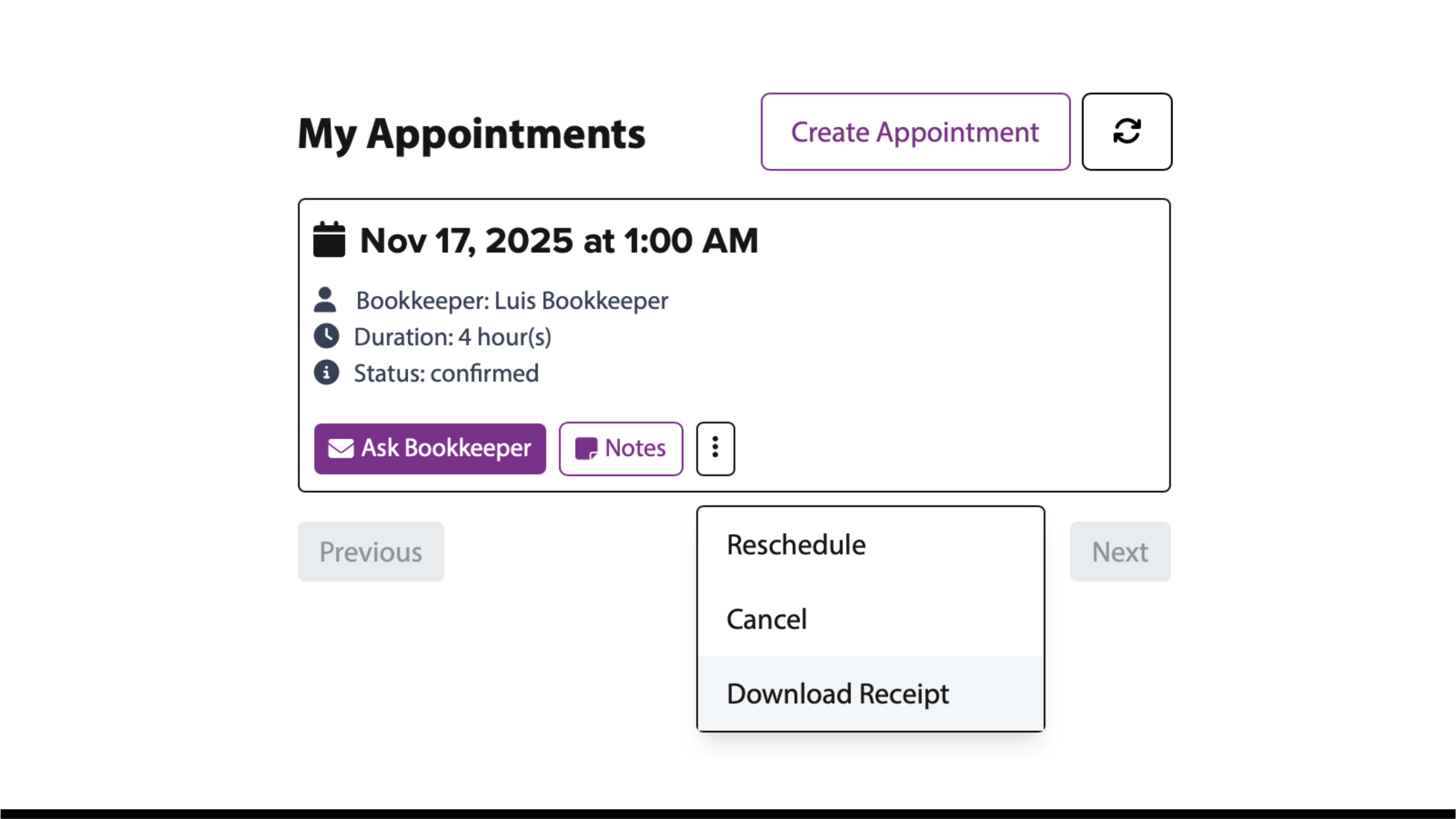The height and width of the screenshot is (819, 1456).
Task: Click the person icon next to Bookkeeper name
Action: click(x=326, y=300)
